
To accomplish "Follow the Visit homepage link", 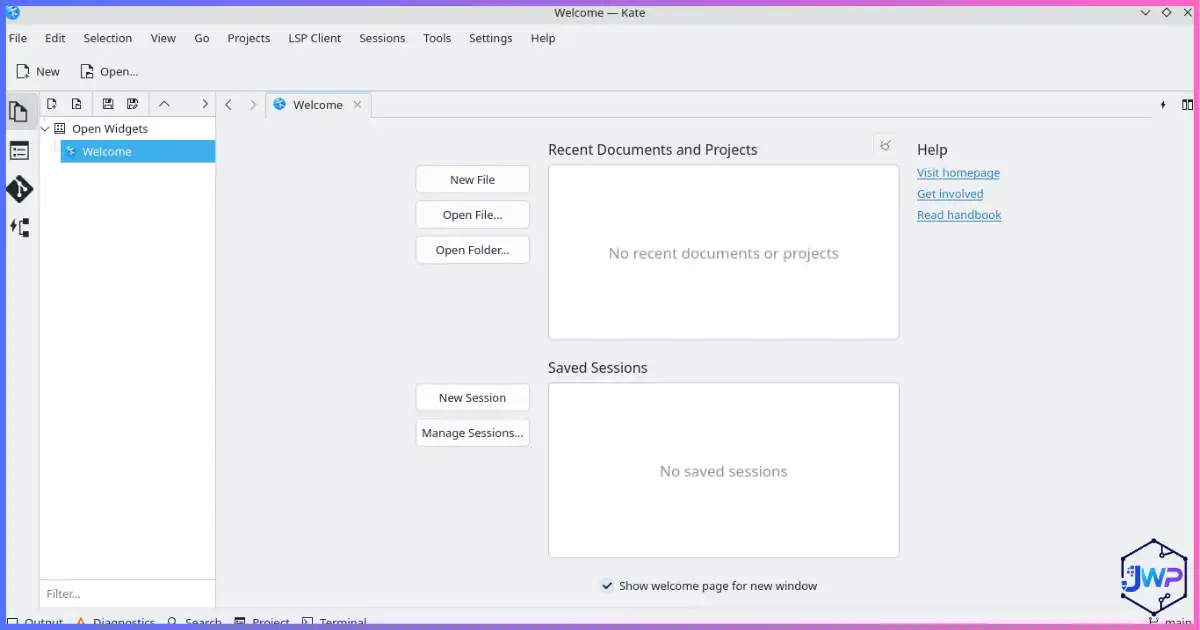I will point(958,173).
